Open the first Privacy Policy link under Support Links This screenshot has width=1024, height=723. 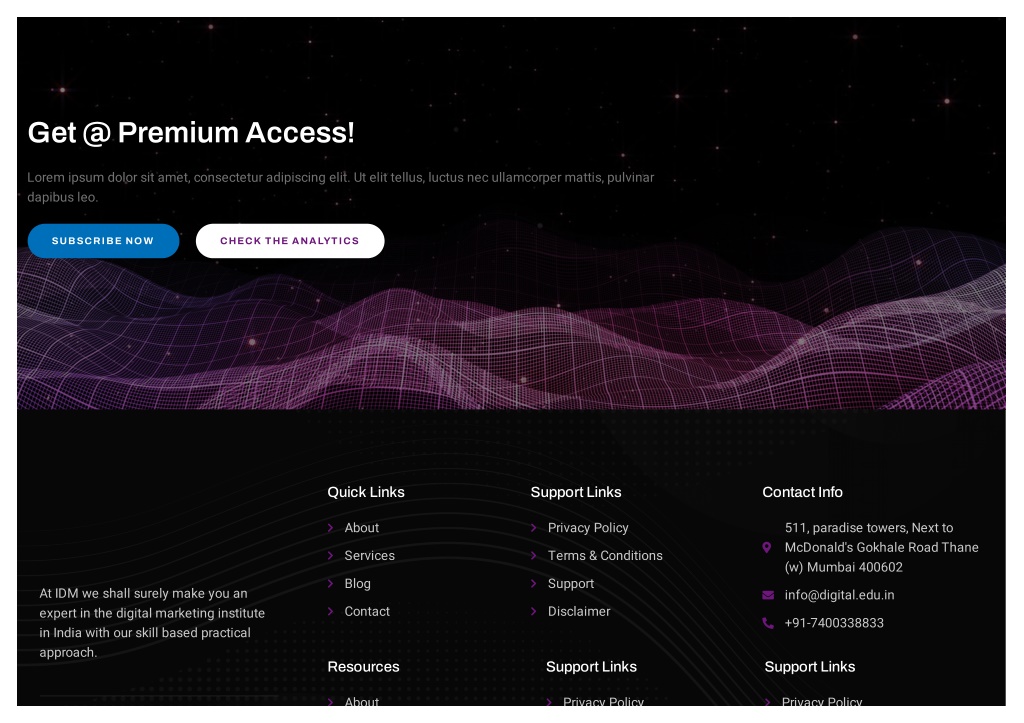[588, 528]
